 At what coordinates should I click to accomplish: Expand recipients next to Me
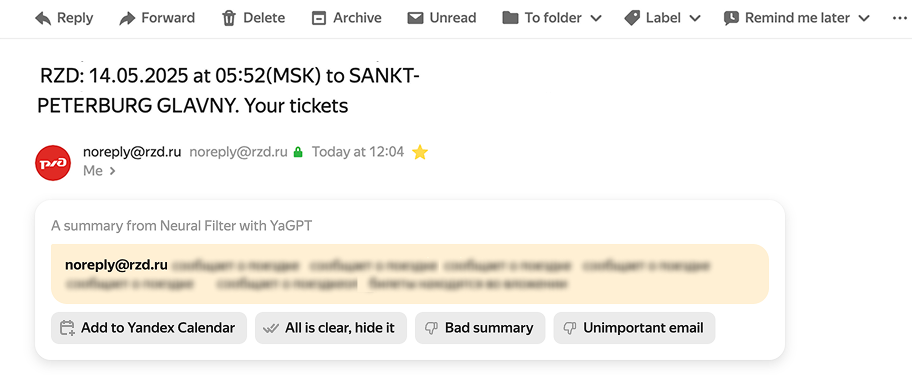point(112,171)
